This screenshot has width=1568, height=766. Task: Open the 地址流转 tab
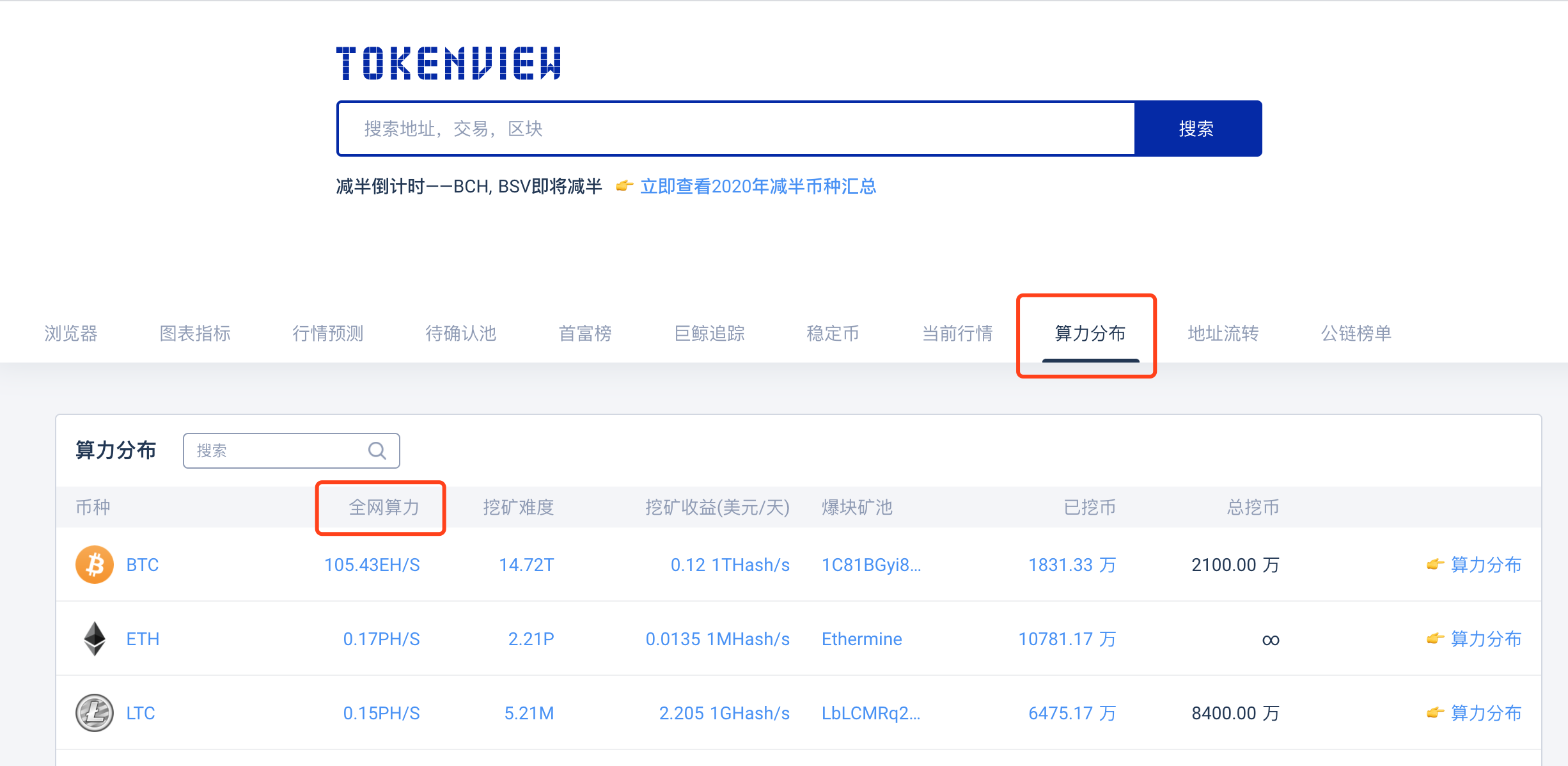click(1223, 333)
